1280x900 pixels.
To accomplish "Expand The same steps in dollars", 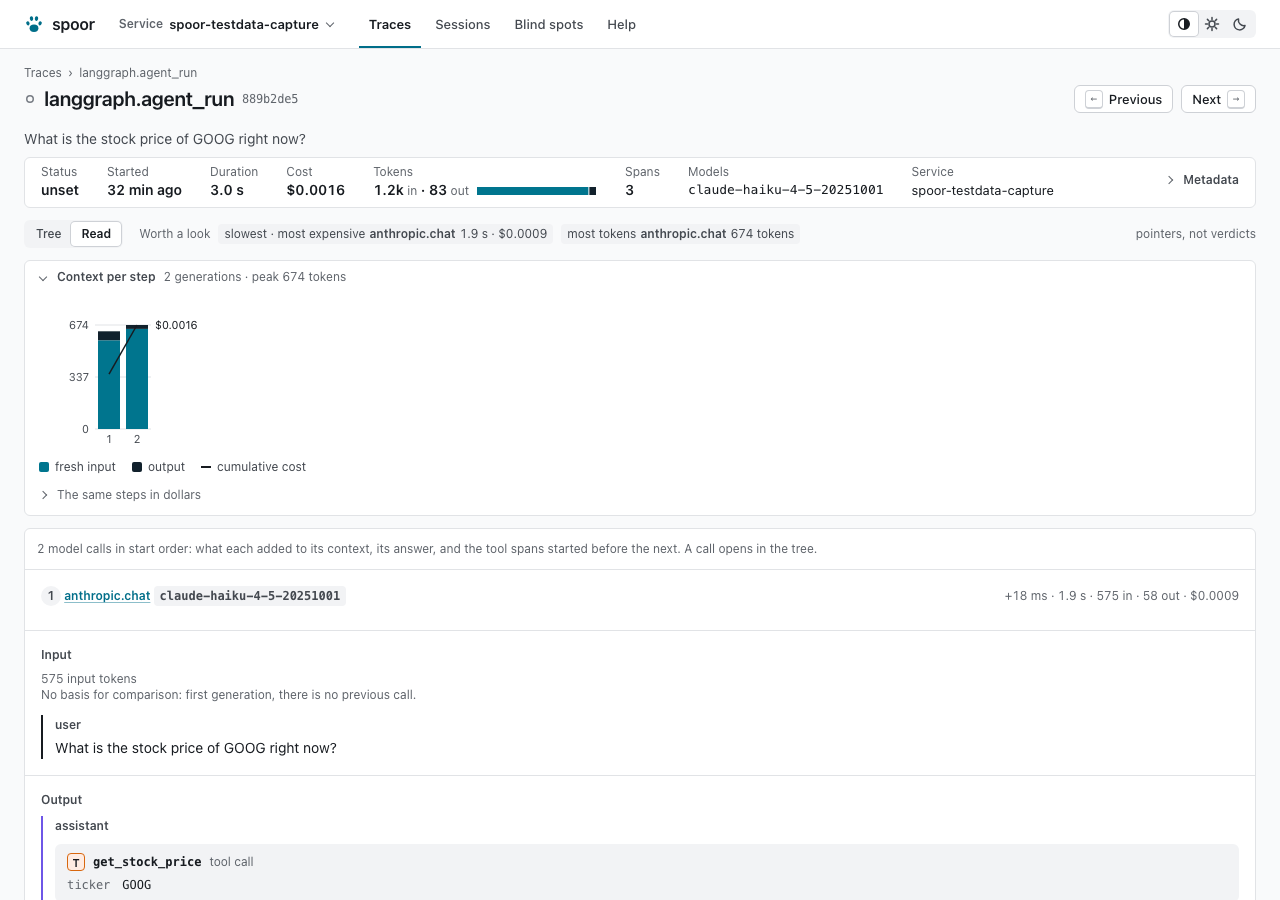I will [x=120, y=495].
